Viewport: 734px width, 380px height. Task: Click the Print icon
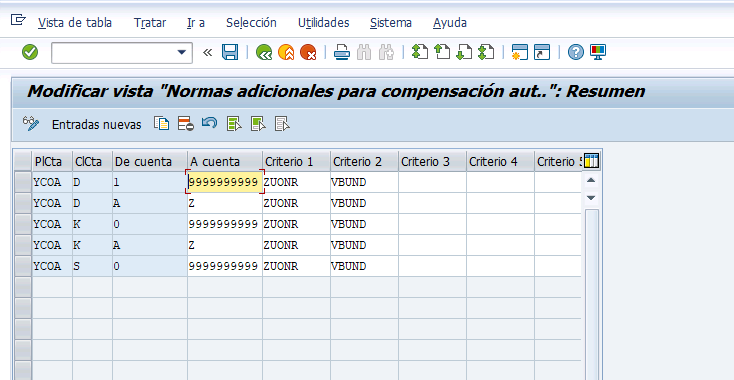pos(342,52)
